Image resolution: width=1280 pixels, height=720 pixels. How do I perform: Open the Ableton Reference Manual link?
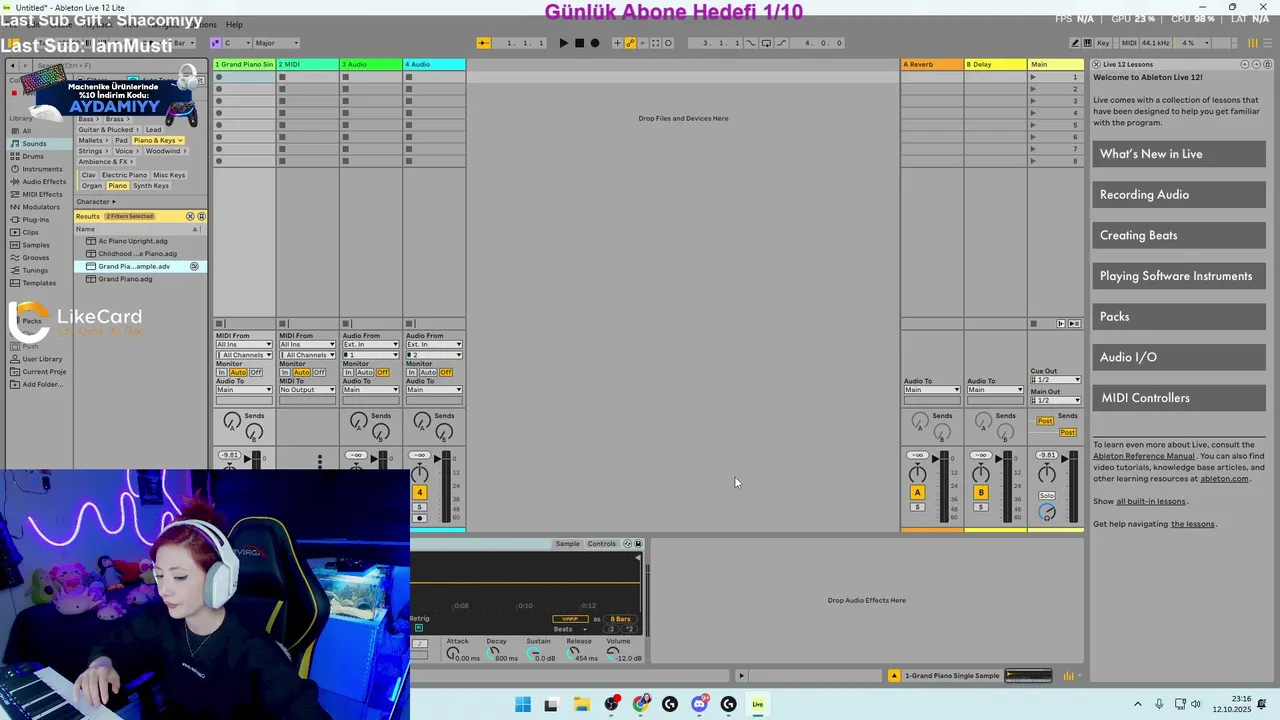coord(1143,456)
